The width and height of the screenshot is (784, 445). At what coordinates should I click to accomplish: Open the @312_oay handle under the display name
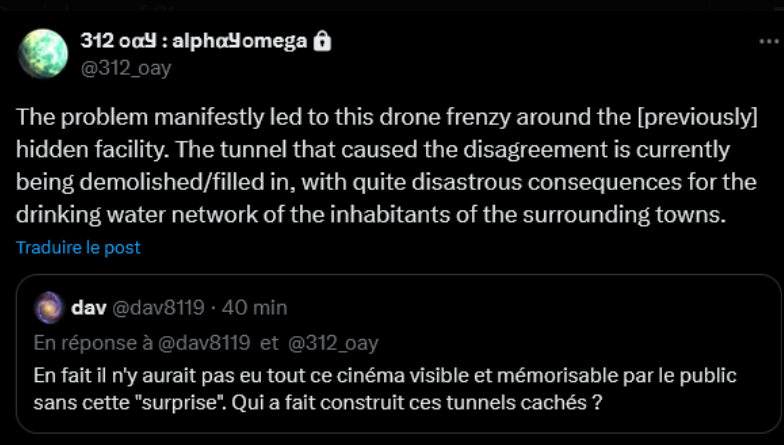tap(125, 67)
